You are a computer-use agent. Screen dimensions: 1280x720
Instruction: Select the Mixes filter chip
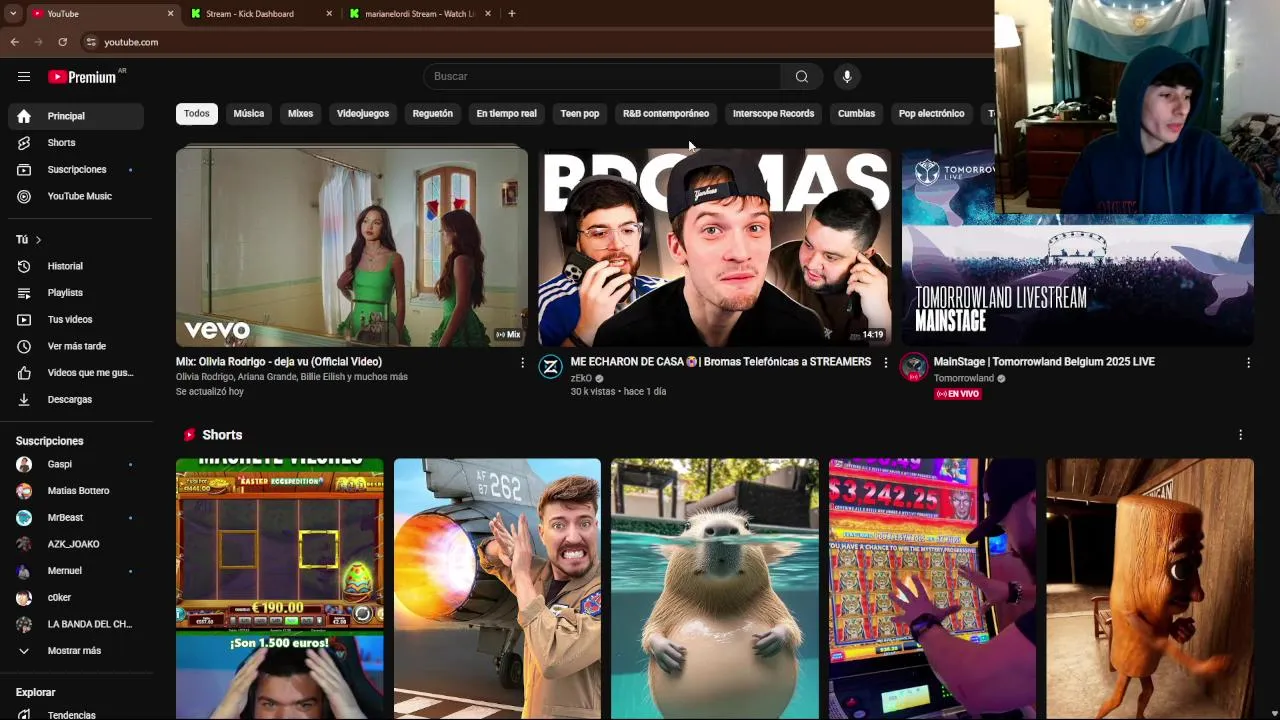click(x=301, y=113)
